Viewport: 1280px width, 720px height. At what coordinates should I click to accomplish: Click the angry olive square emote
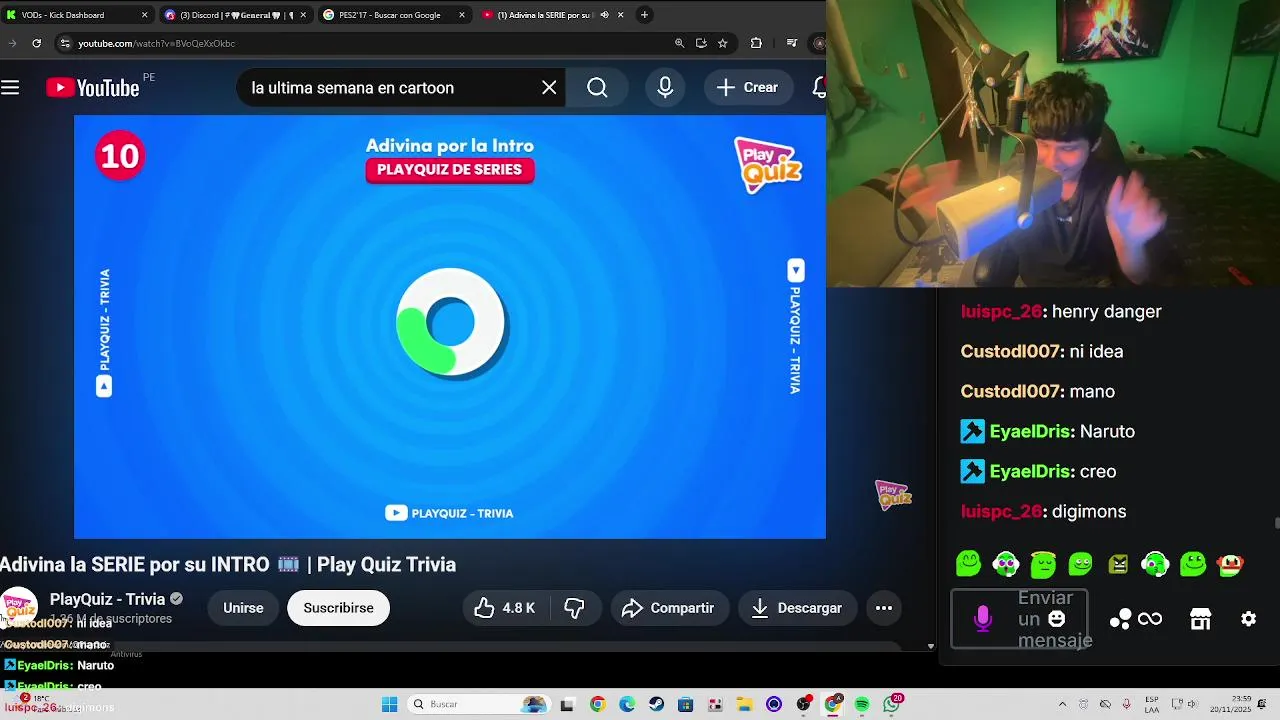[1118, 564]
